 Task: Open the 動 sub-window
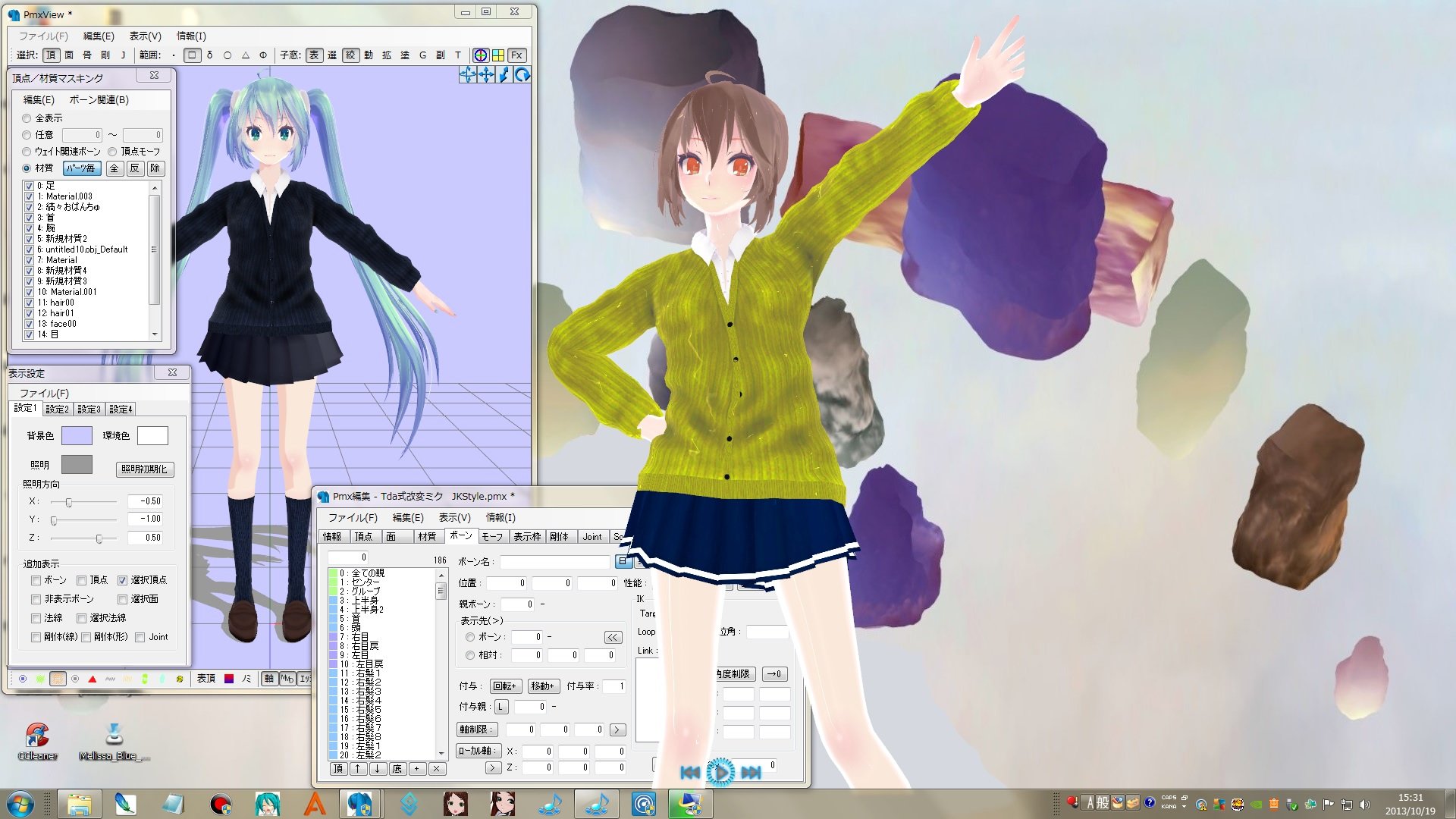point(369,55)
